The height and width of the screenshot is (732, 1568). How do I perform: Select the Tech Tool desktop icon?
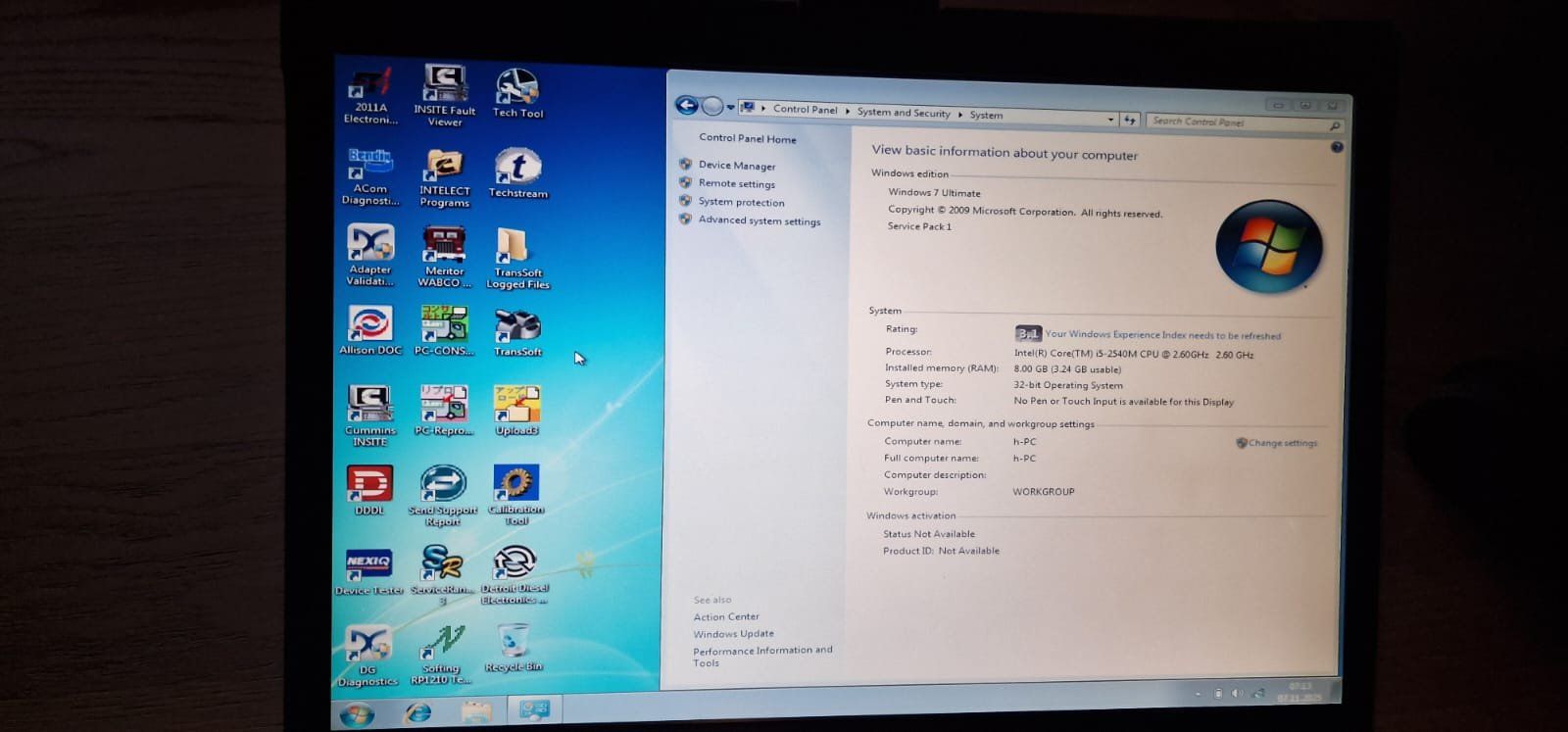click(x=517, y=89)
